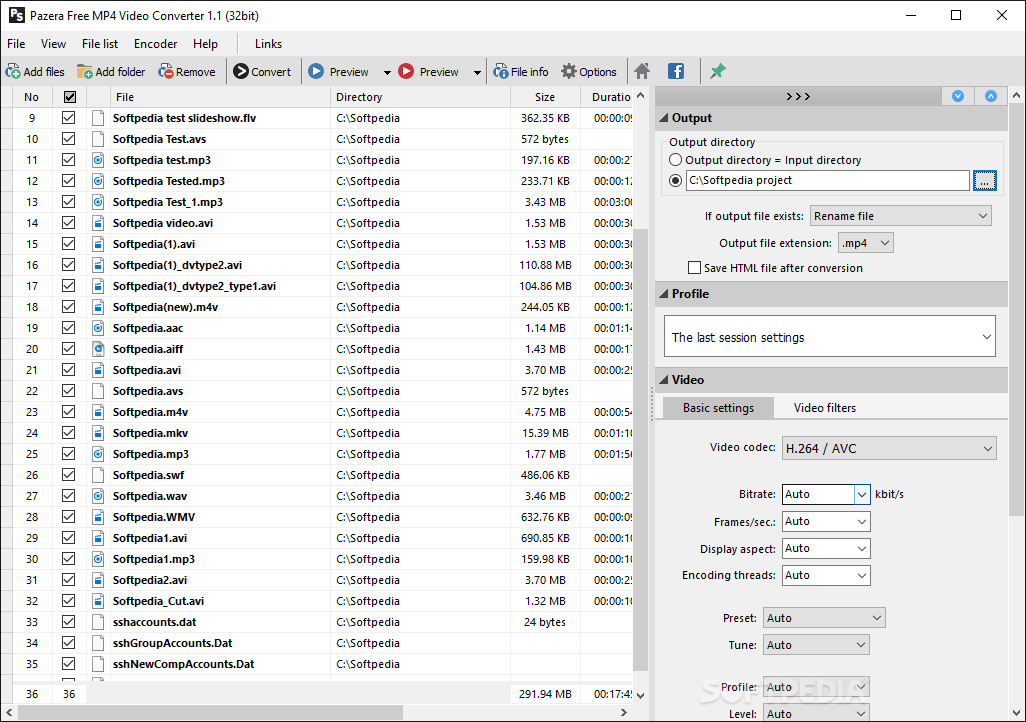Open blue Preview dropdown arrow
1026x722 pixels.
(387, 72)
